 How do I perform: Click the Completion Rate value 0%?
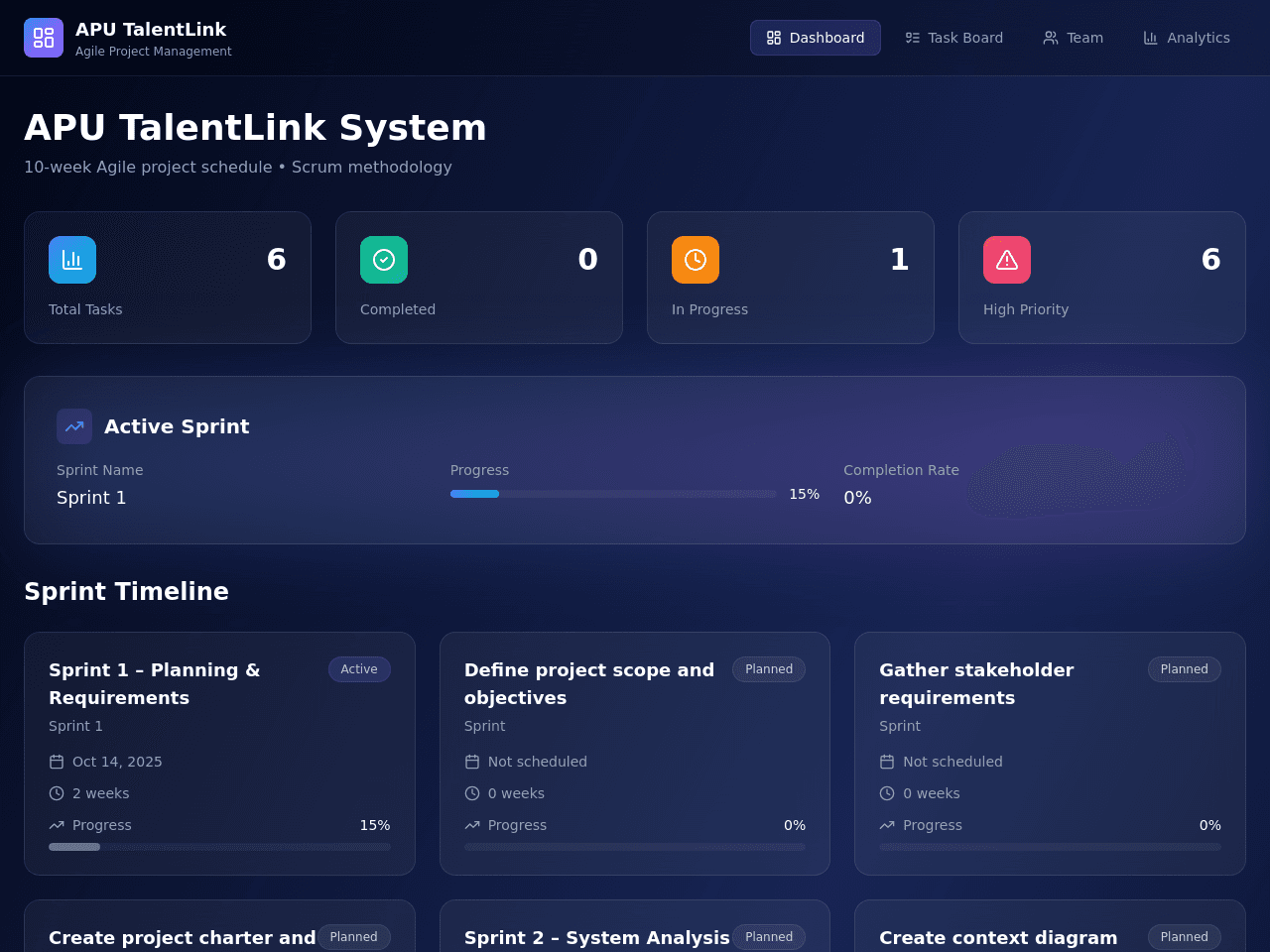[857, 498]
